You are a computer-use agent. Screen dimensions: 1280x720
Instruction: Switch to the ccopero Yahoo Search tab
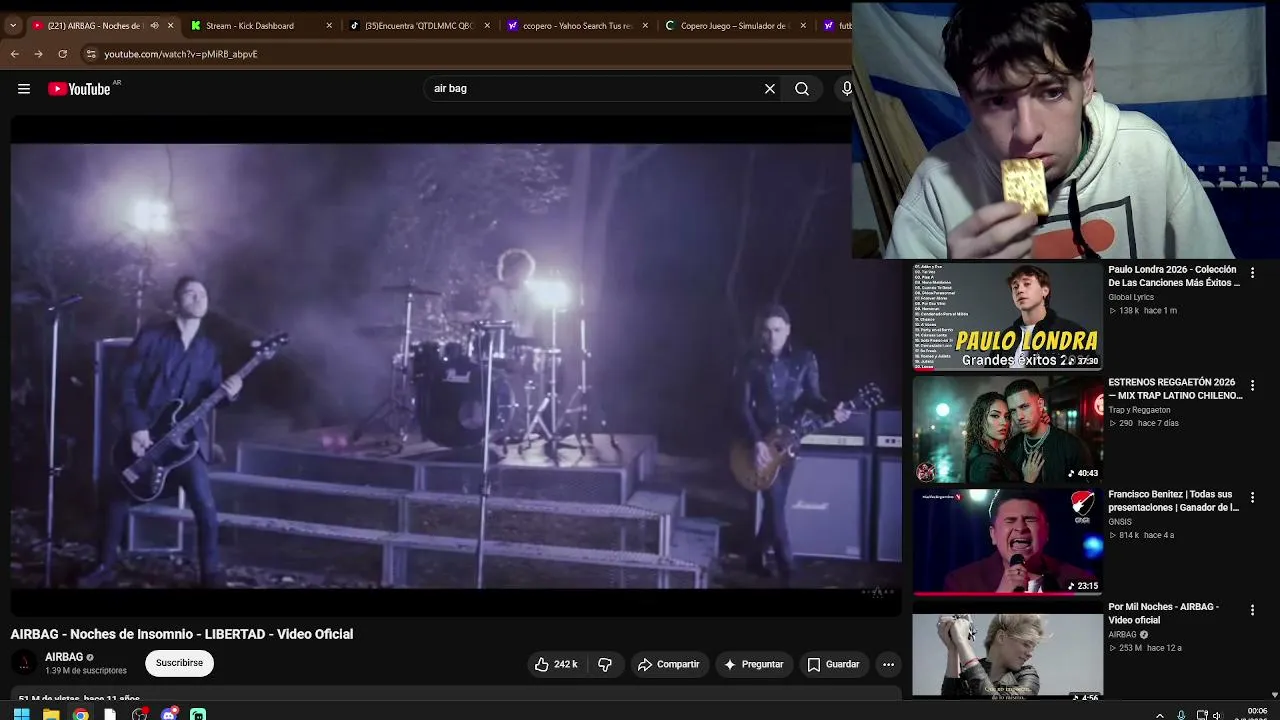[577, 26]
